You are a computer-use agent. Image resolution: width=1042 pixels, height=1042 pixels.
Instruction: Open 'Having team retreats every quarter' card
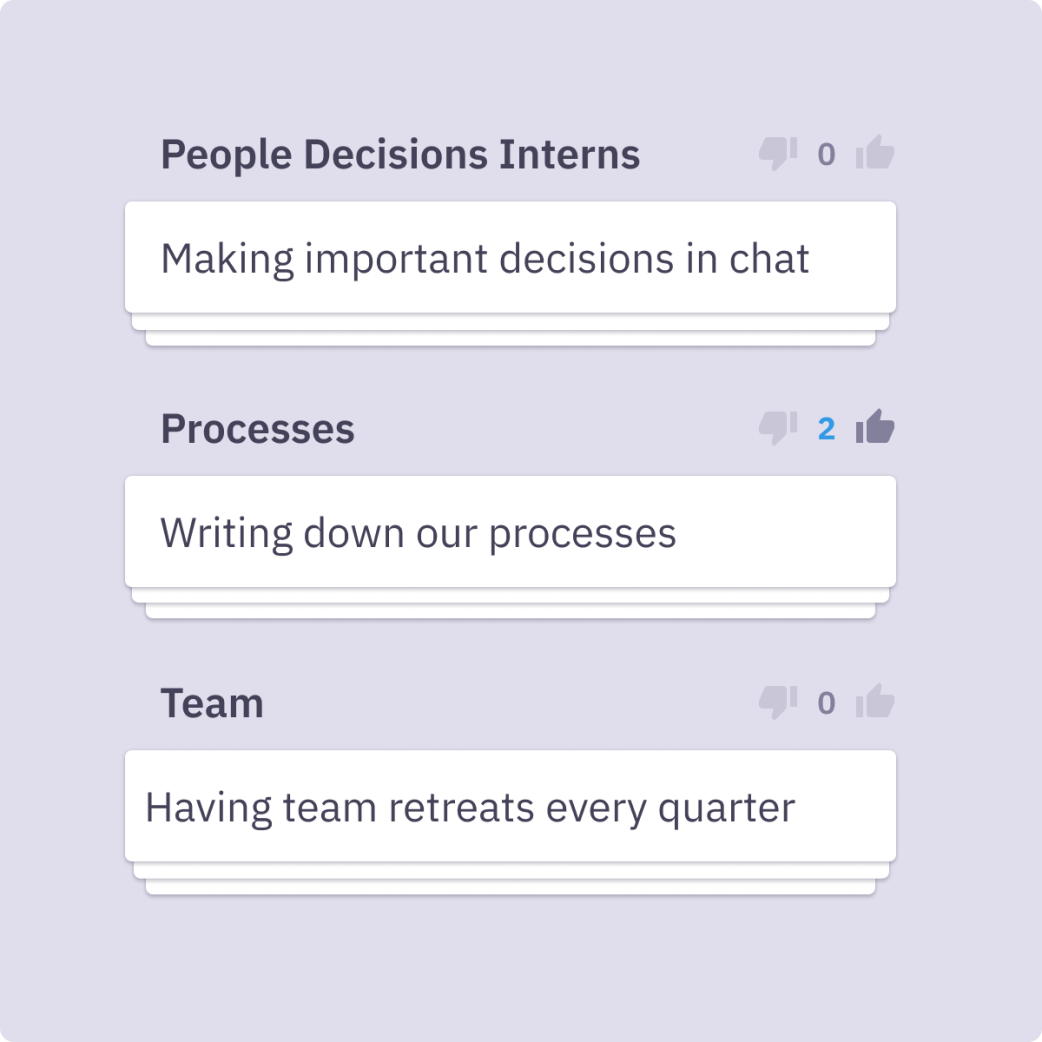[x=510, y=806]
